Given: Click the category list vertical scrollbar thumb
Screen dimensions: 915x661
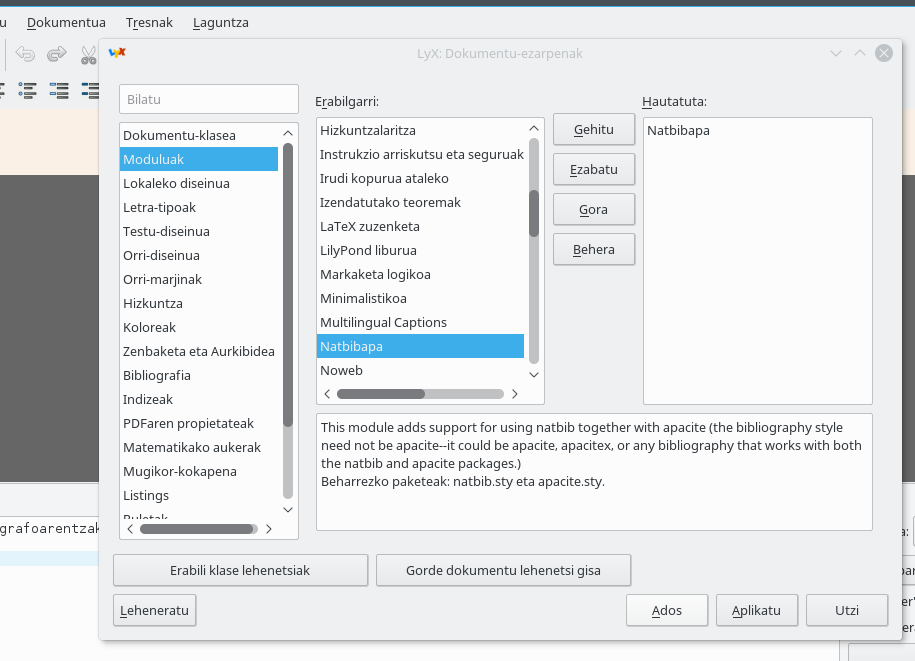Looking at the screenshot, I should pyautogui.click(x=288, y=285).
